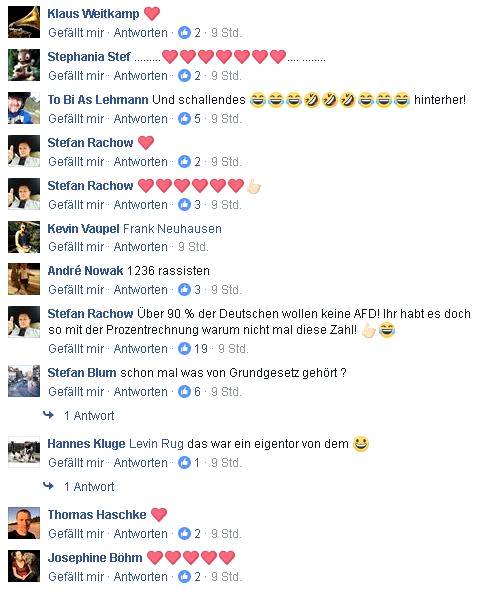482x590 pixels.
Task: Toggle Gefällt mir on Stephania Stef's comment
Action: pyautogui.click(x=76, y=76)
